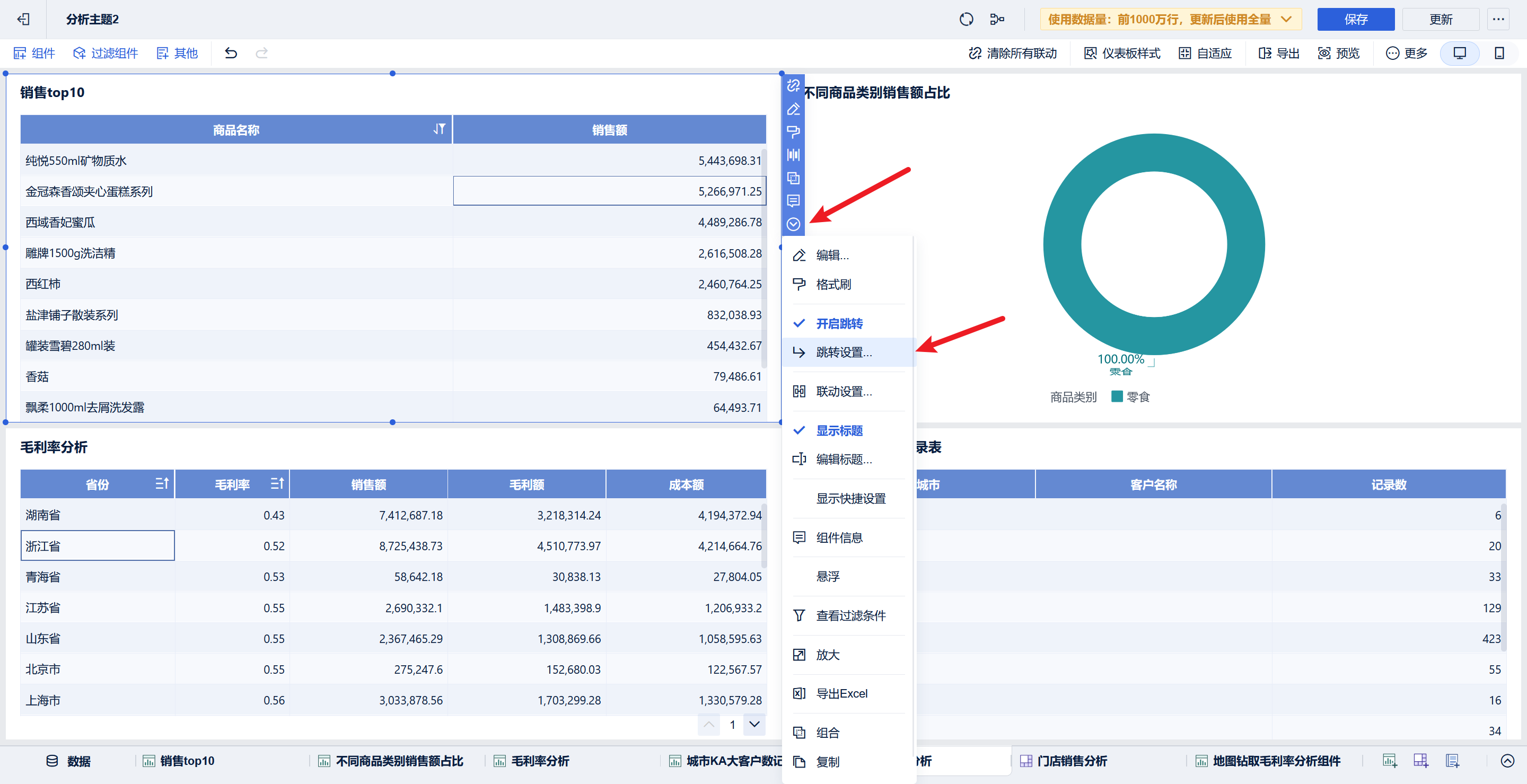Click next page arrow in 毛利率分析 table
This screenshot has height=784, width=1527.
[754, 724]
